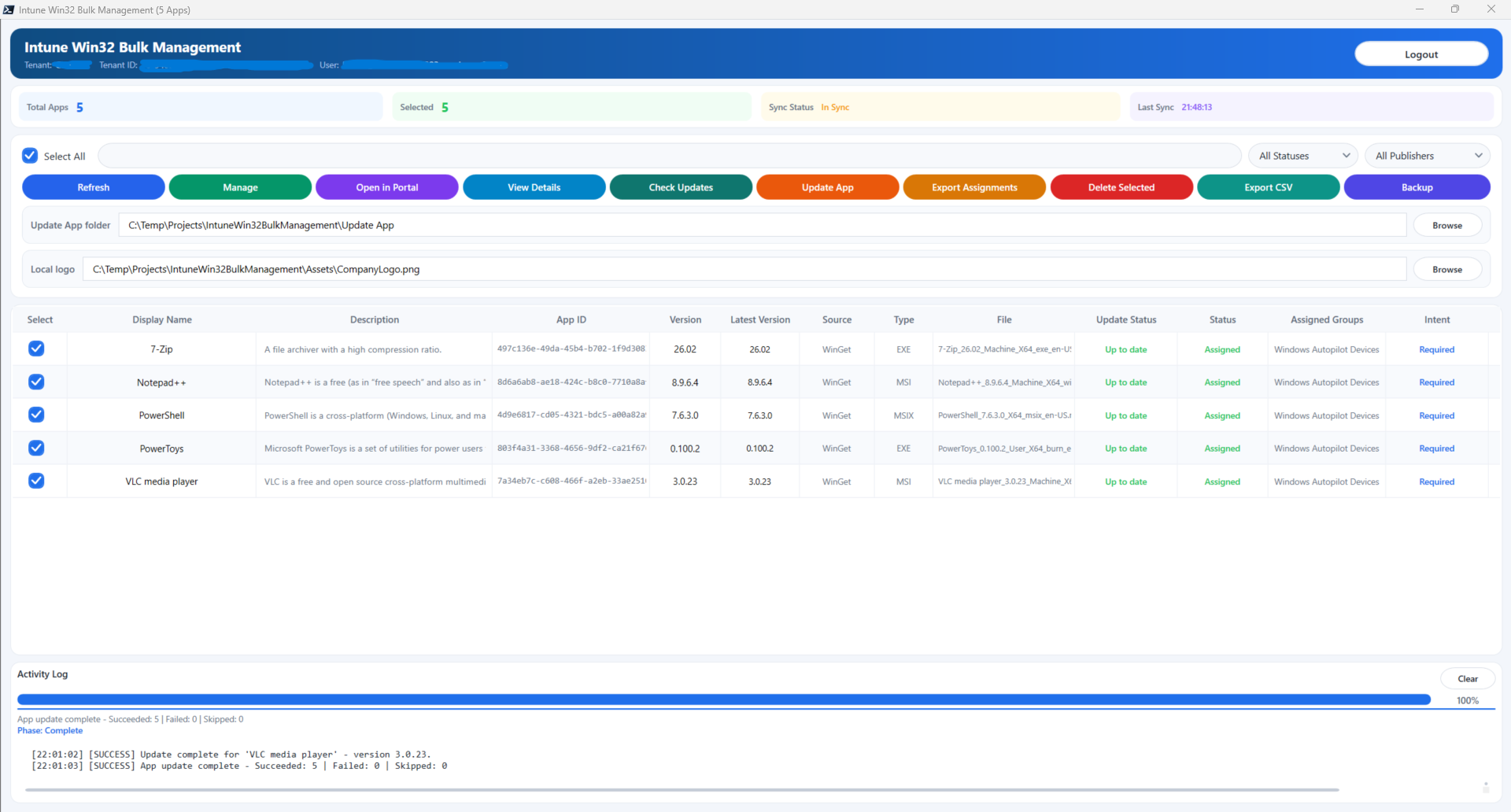Screen dimensions: 1511x812
Task: Export the list to CSV
Action: click(x=1269, y=187)
